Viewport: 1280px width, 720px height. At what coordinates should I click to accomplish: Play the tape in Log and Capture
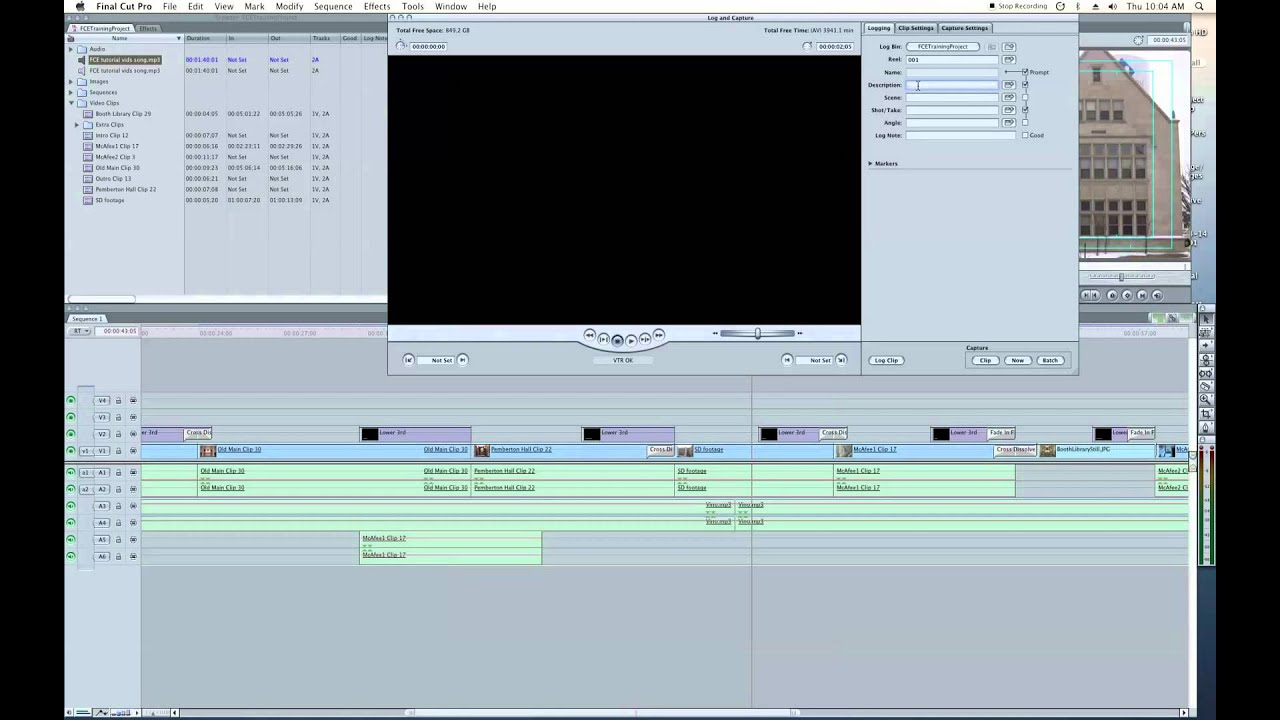pos(631,340)
